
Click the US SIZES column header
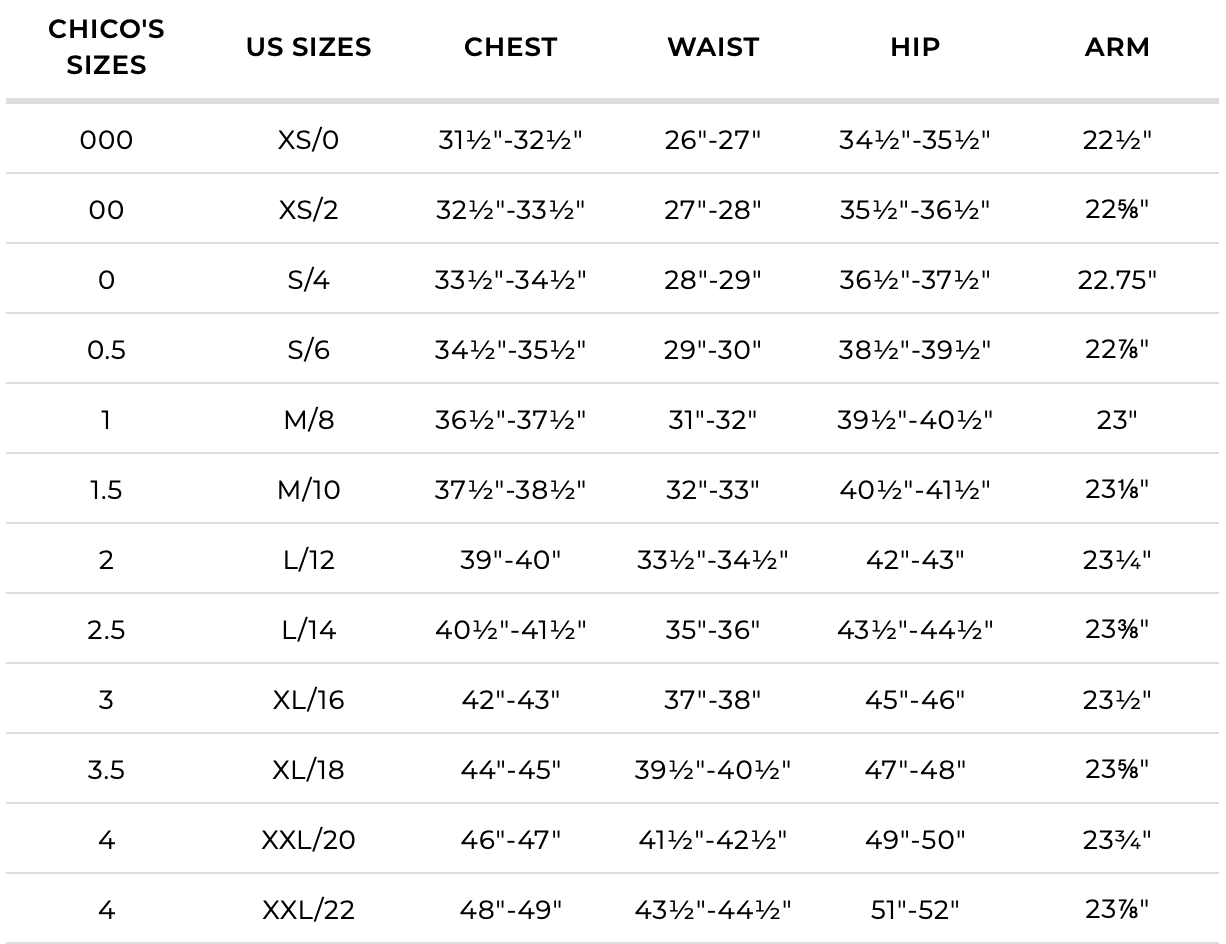tap(308, 47)
